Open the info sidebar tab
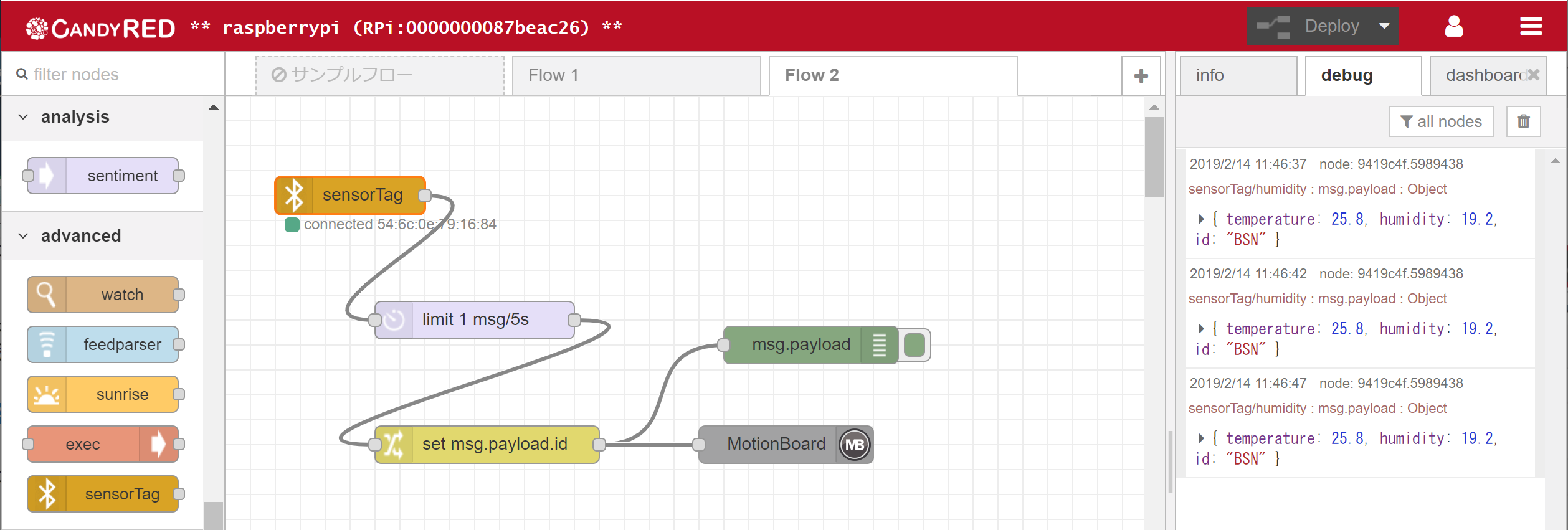The image size is (1568, 530). tap(1238, 75)
